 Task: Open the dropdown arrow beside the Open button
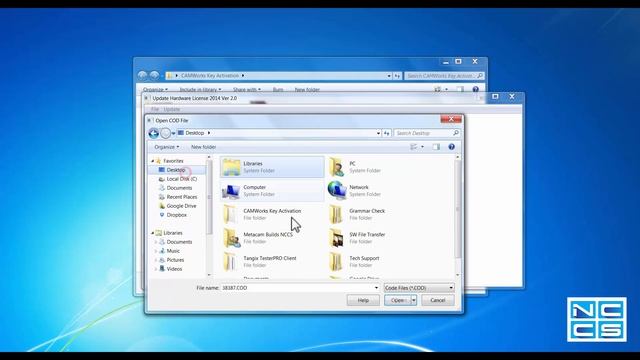(x=414, y=300)
